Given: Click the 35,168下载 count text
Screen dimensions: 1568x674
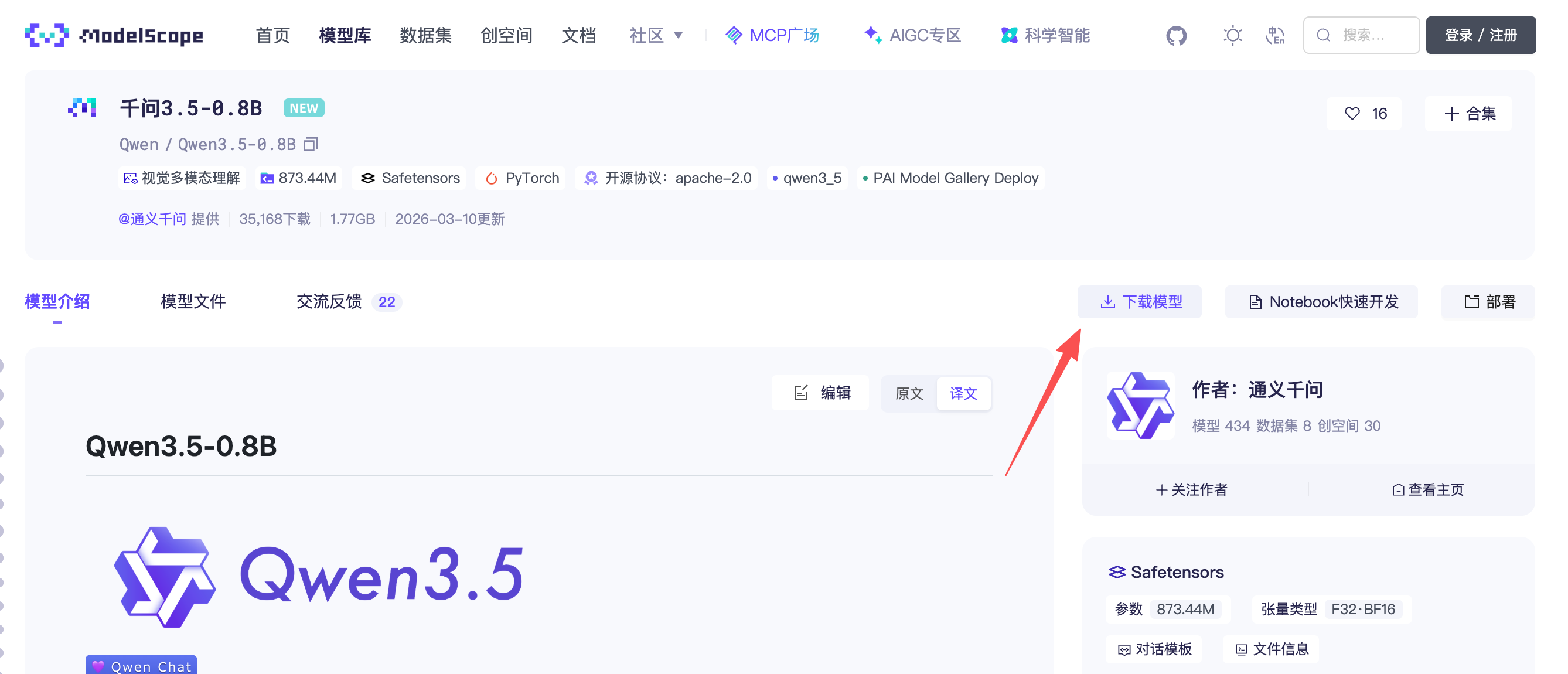Looking at the screenshot, I should coord(275,219).
